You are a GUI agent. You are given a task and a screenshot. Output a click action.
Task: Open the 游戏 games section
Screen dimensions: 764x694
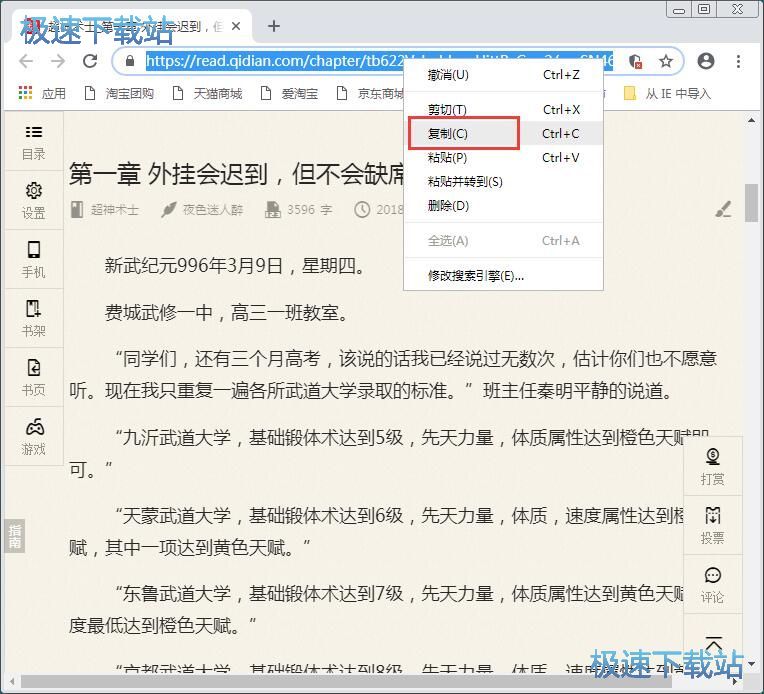coord(34,436)
